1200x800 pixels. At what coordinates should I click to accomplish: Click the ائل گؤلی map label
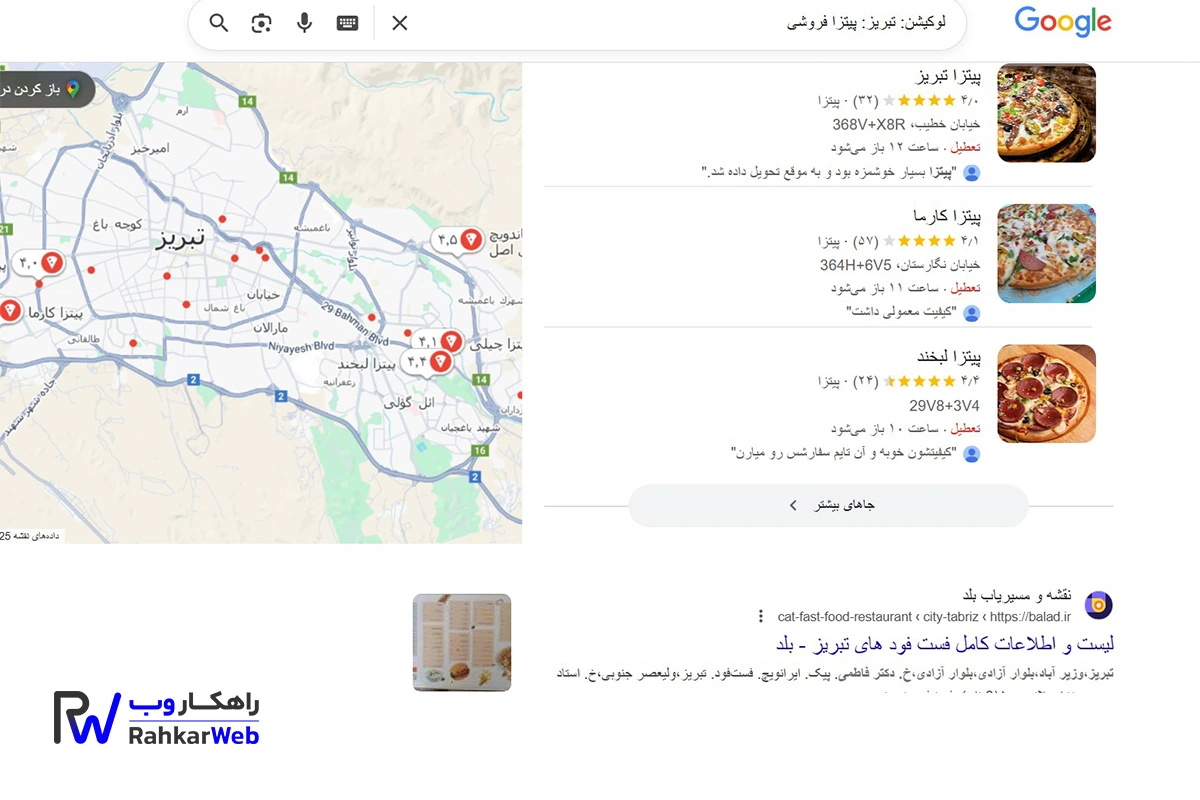[x=409, y=403]
